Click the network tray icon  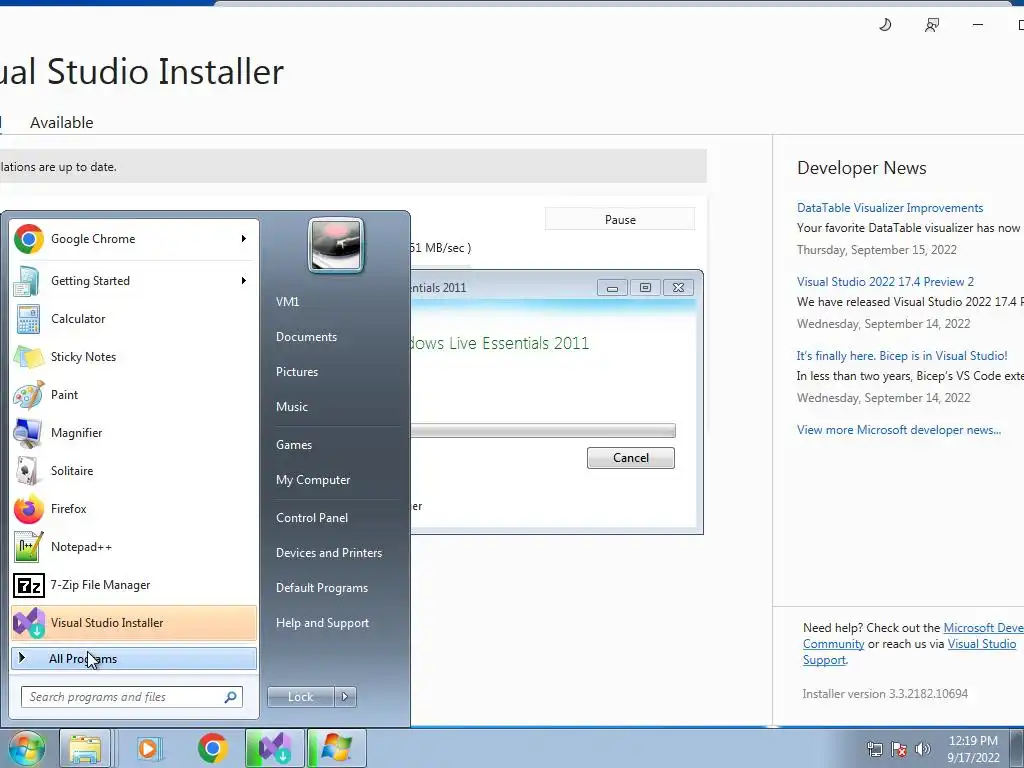(x=874, y=749)
